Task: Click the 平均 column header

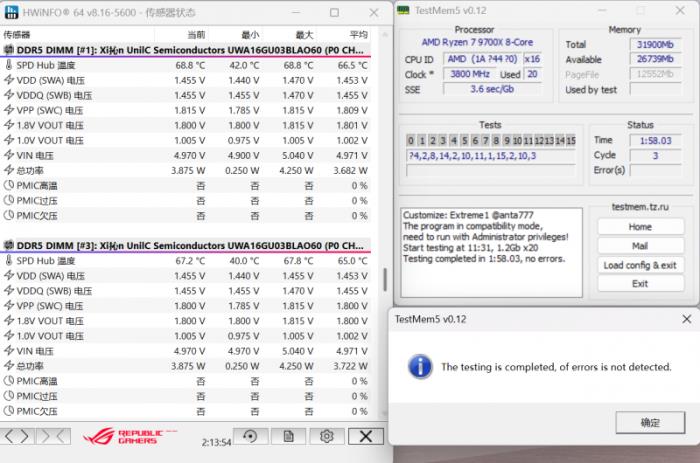Action: [344, 34]
